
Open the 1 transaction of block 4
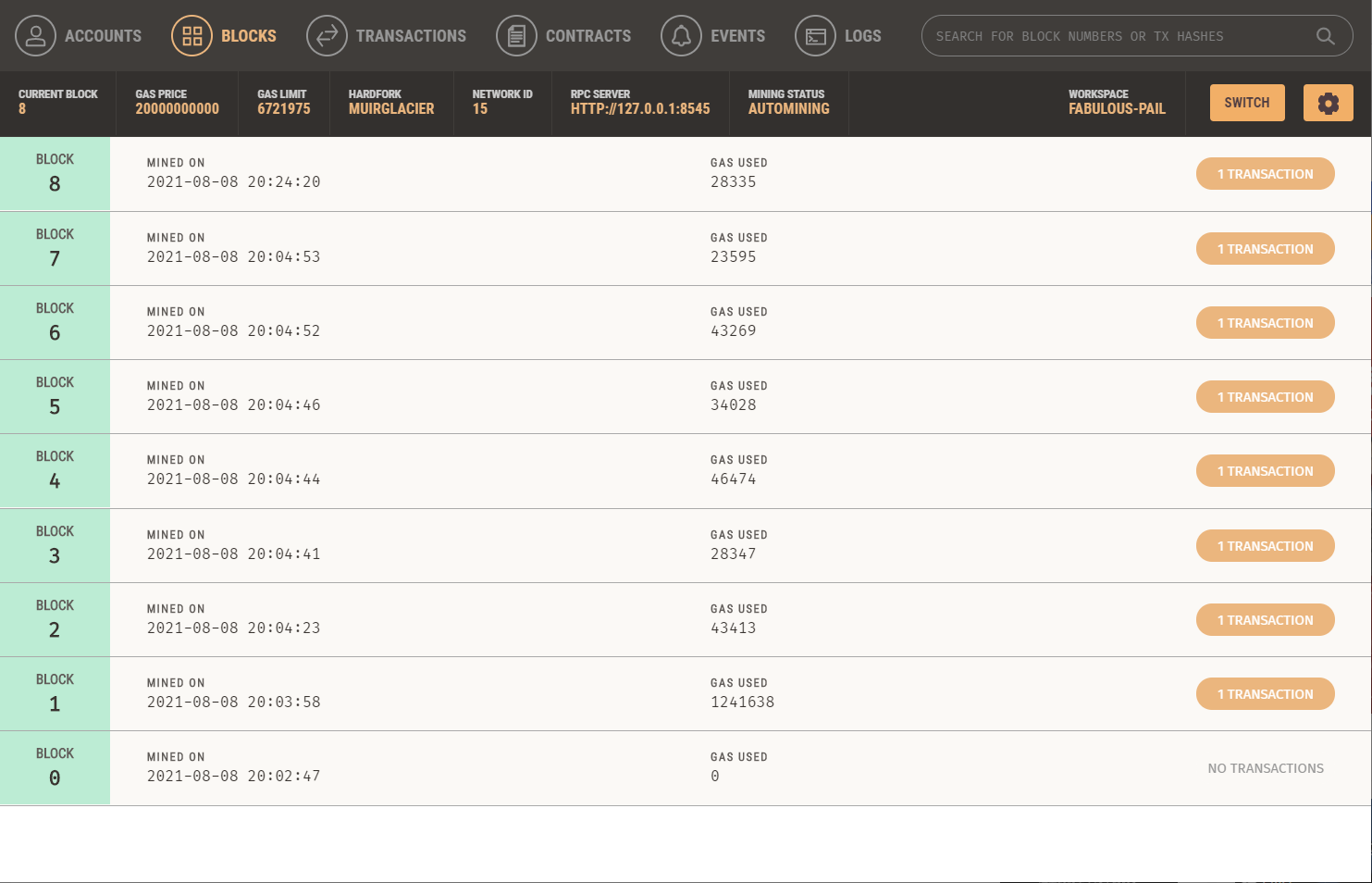click(1266, 471)
